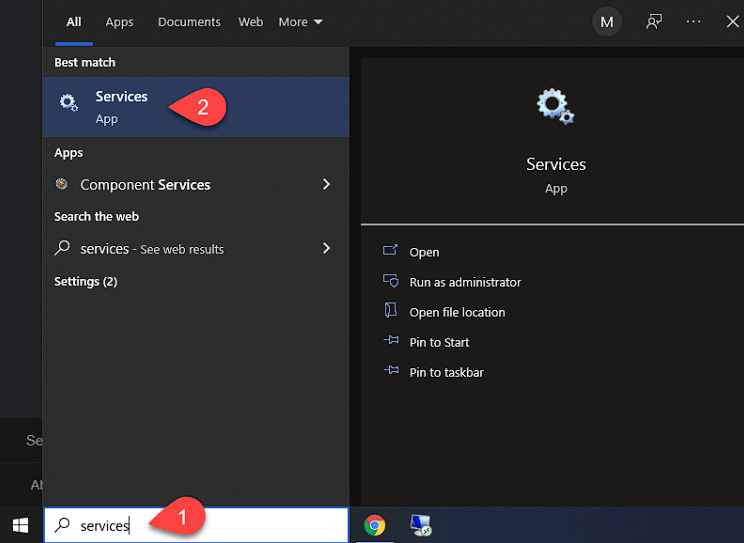The image size is (744, 543).
Task: Click the Component Services app icon
Action: tap(62, 184)
